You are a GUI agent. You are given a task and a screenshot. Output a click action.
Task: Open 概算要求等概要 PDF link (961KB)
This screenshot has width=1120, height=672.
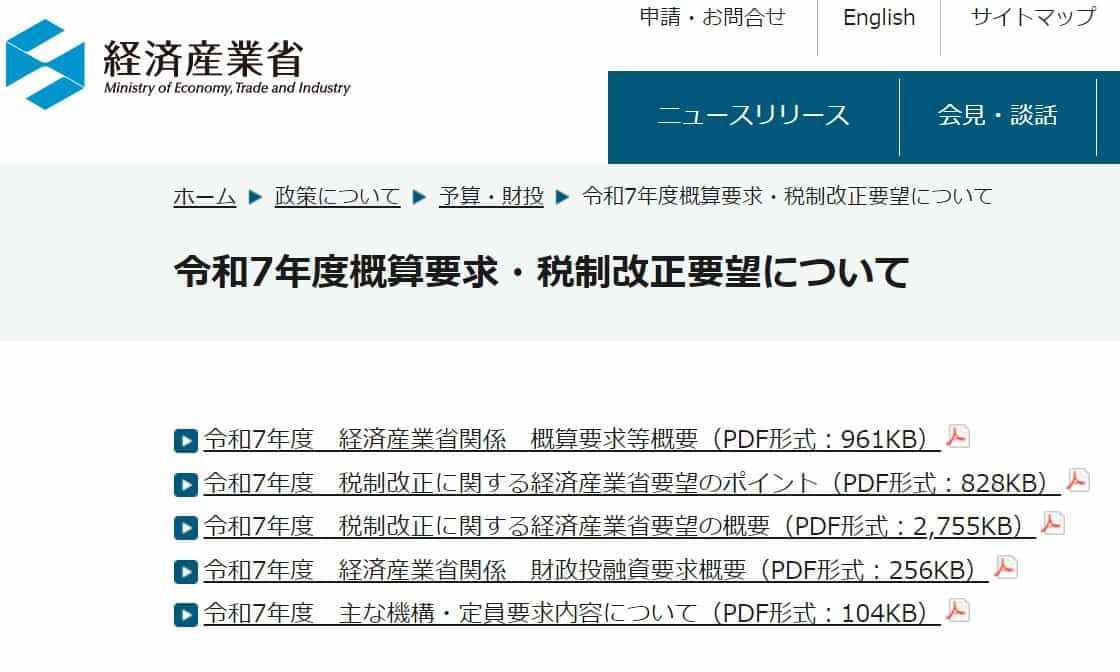(572, 439)
